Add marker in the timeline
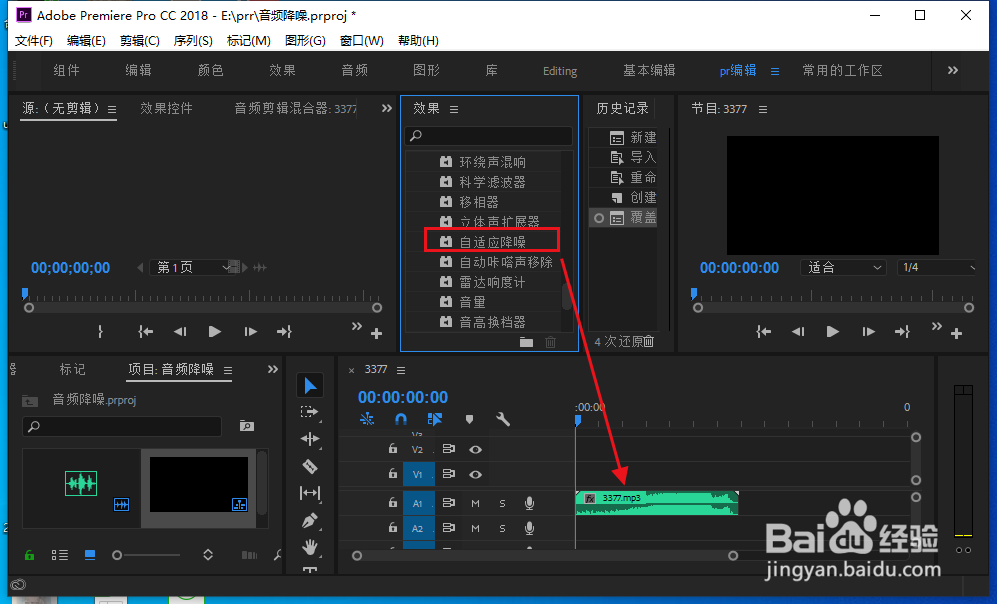This screenshot has width=997, height=604. (x=469, y=419)
